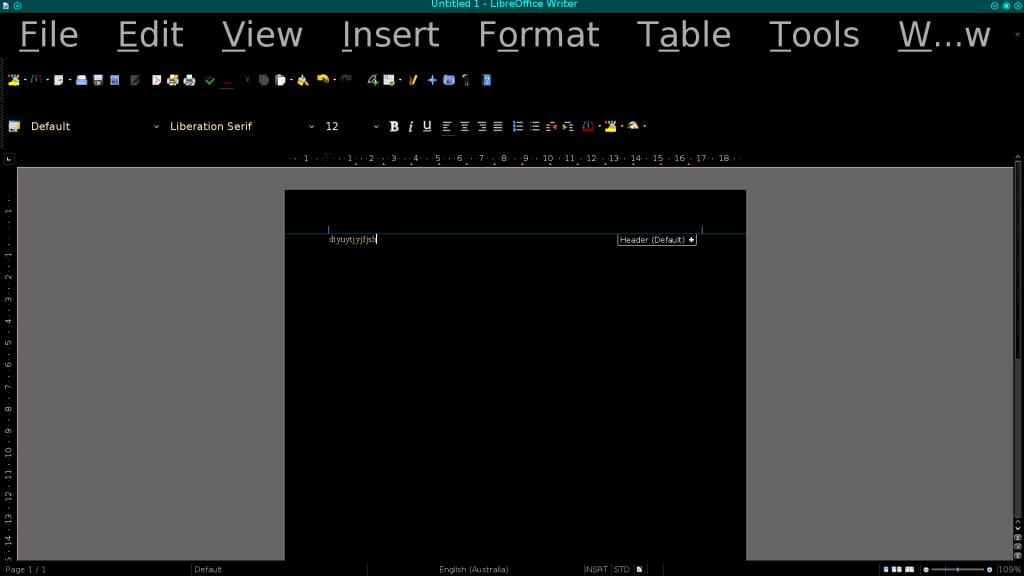This screenshot has width=1024, height=576.
Task: Click the Increase Indent icon
Action: 568,127
